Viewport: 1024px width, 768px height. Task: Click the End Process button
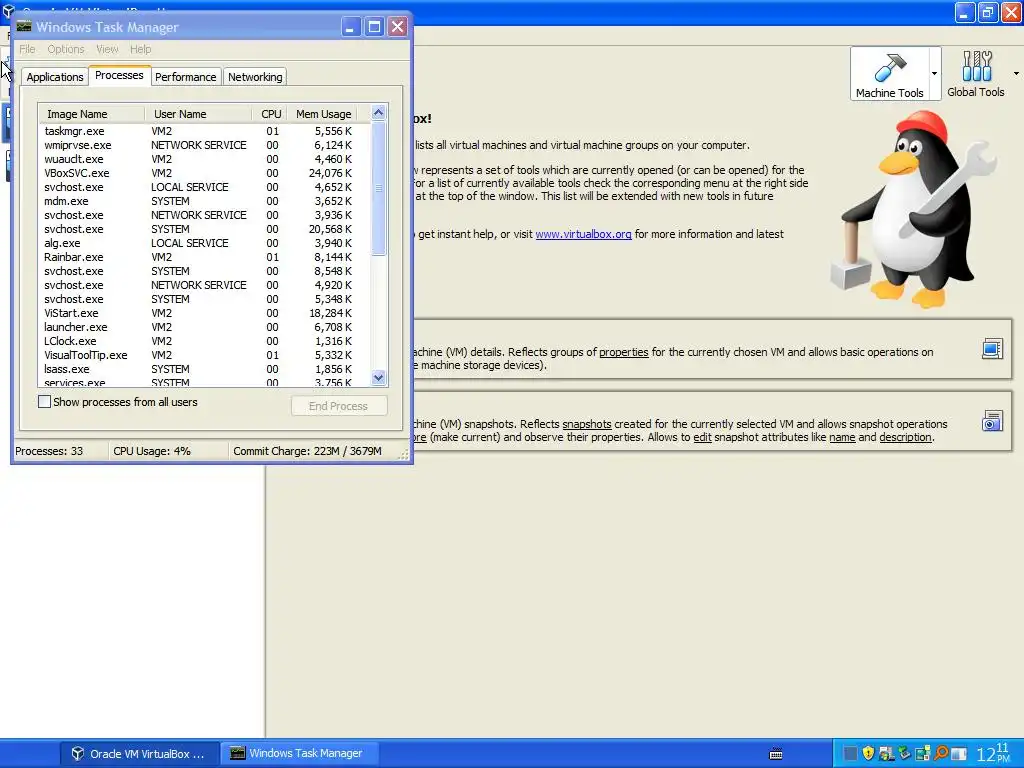[339, 406]
